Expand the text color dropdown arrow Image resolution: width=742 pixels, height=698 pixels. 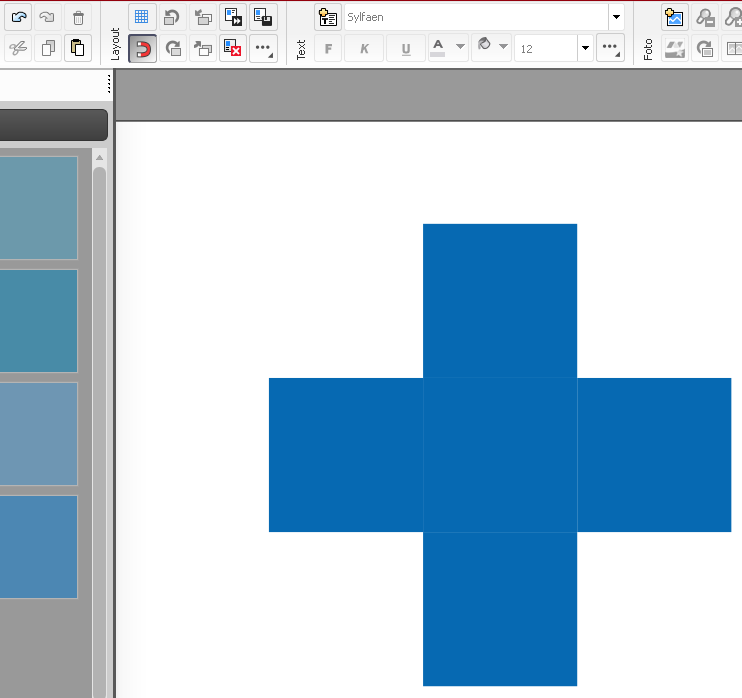click(460, 46)
